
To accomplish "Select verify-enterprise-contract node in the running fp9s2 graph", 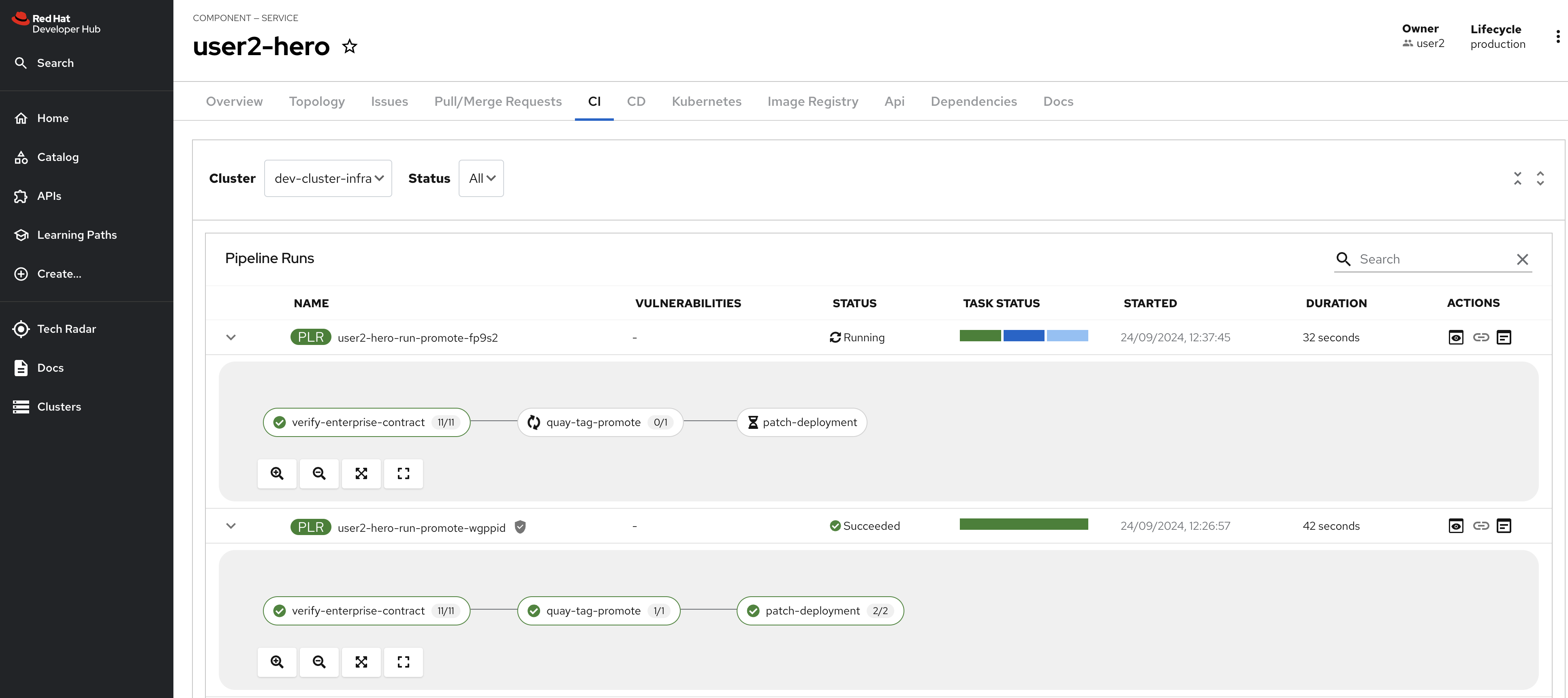I will pyautogui.click(x=366, y=423).
